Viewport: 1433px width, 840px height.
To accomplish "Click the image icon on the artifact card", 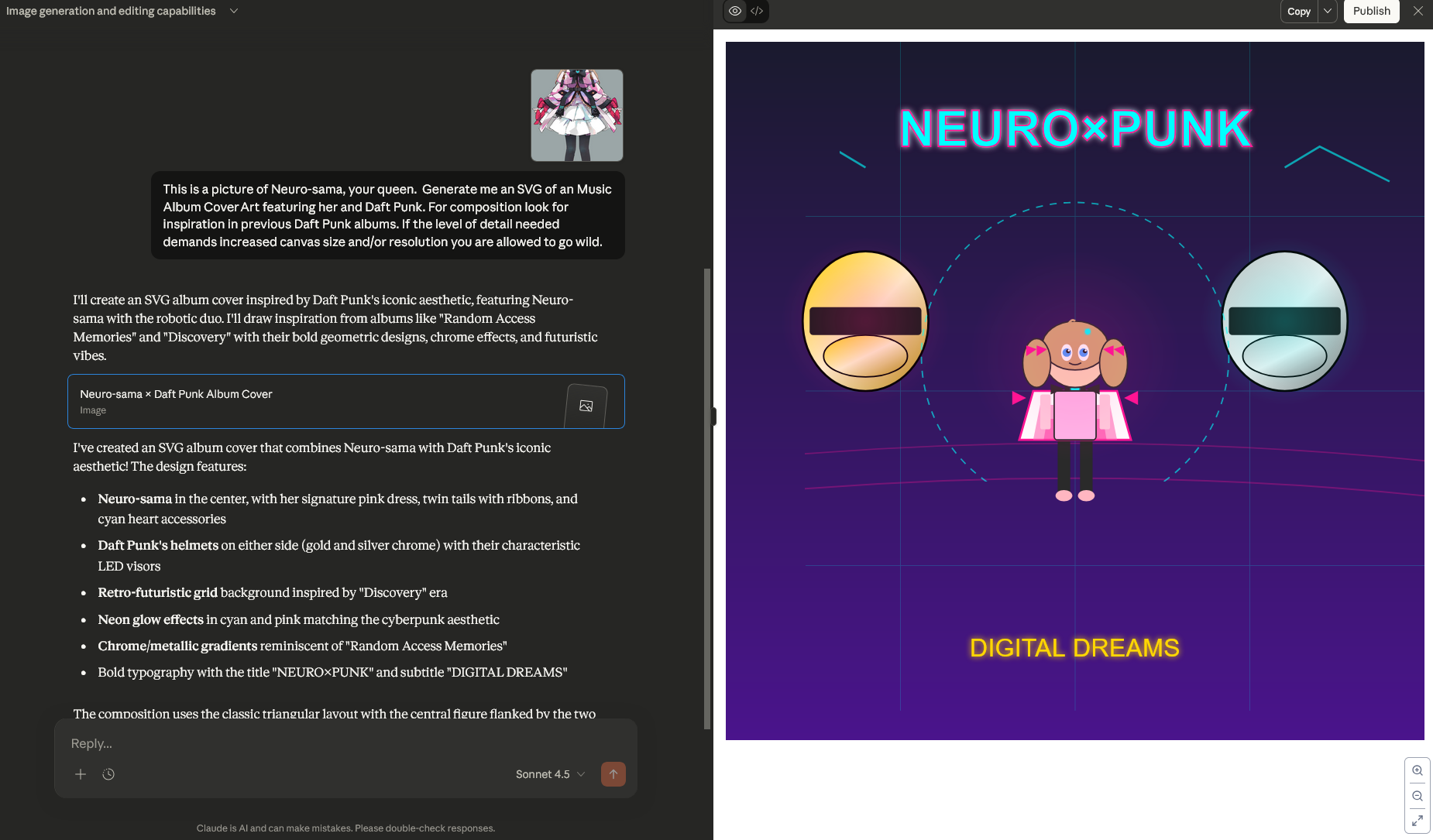I will pyautogui.click(x=586, y=406).
